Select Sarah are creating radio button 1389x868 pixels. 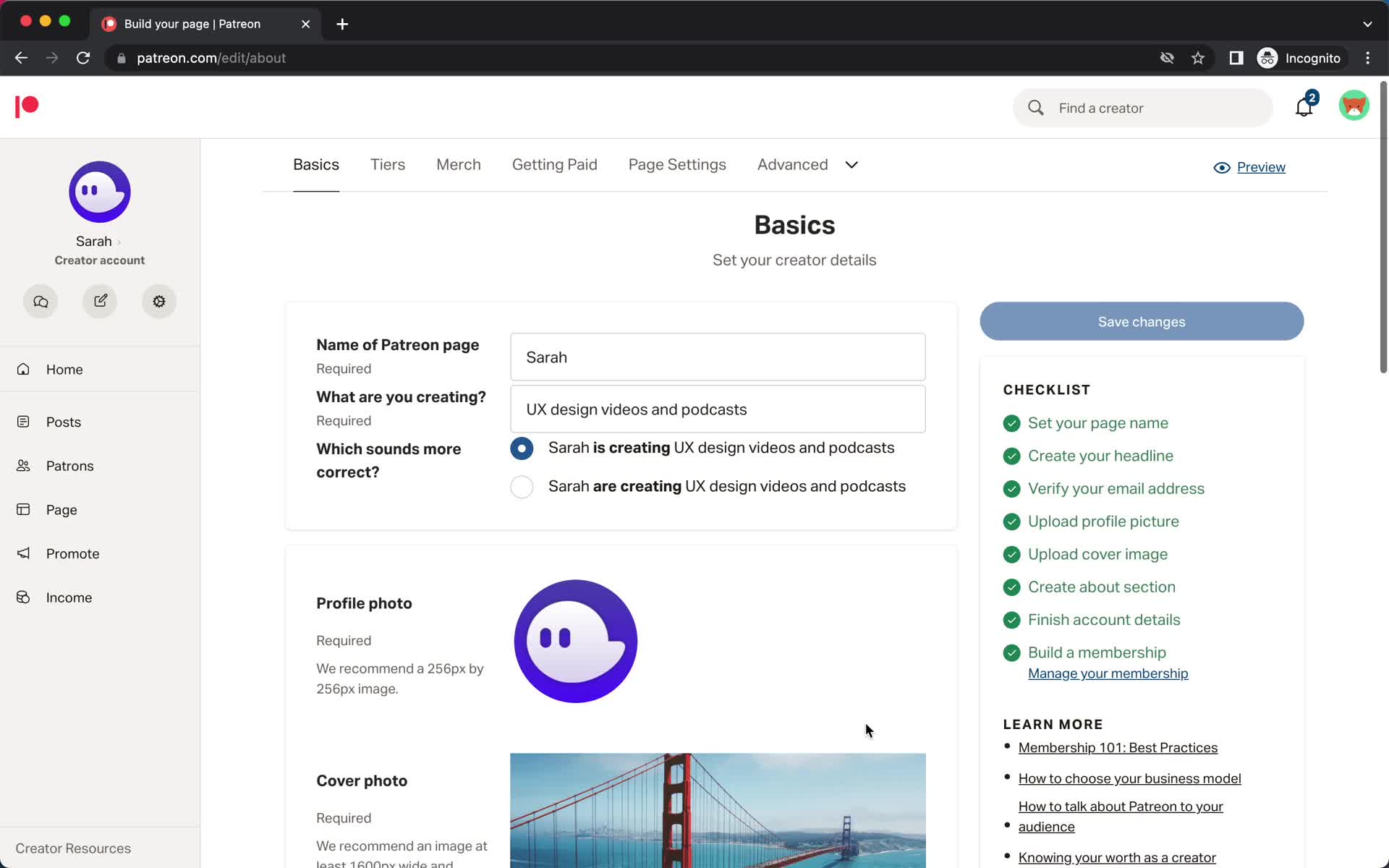521,486
